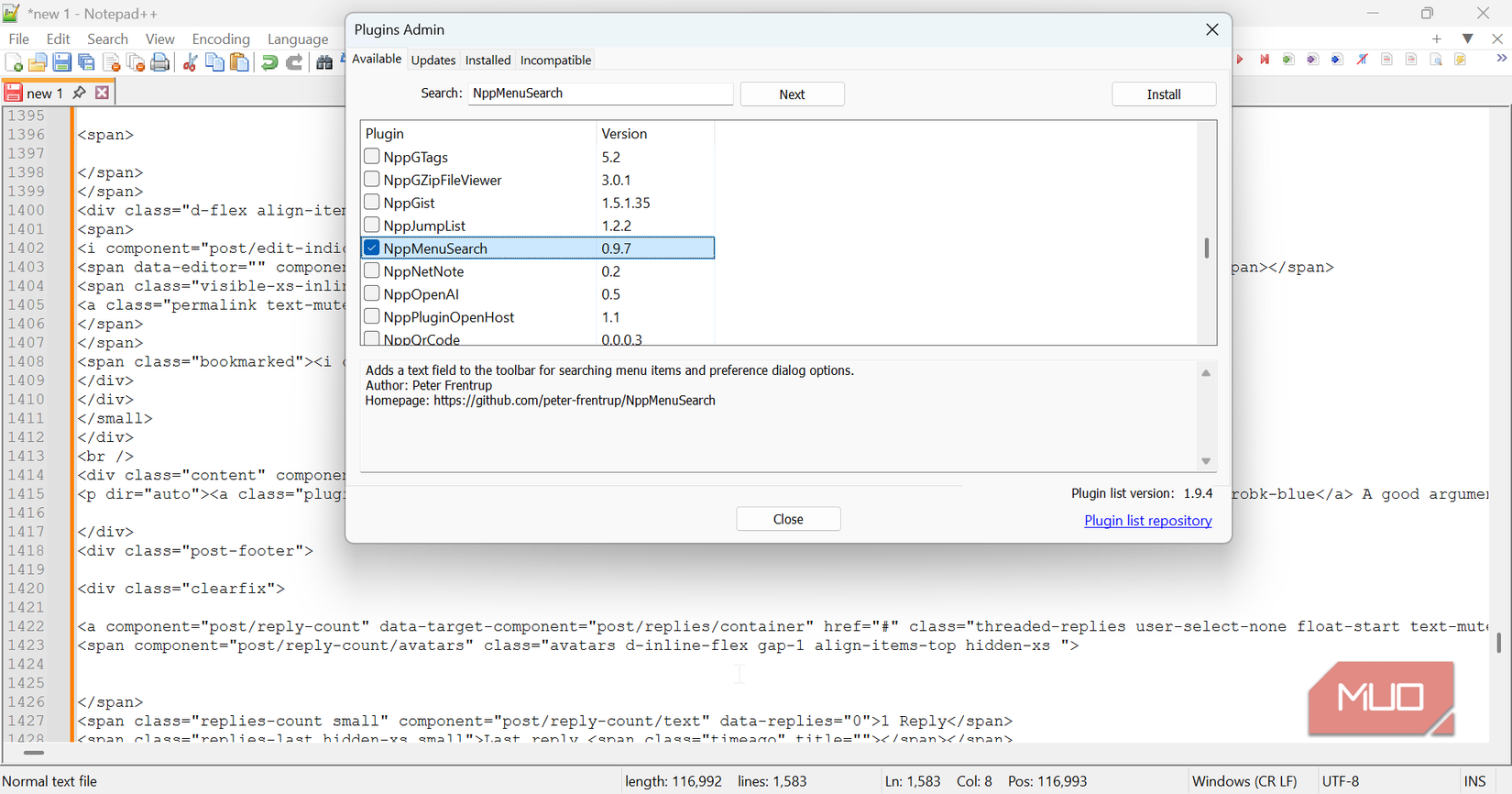Screen dimensions: 1512x794
Task: Click the grey Redo arrow icon
Action: pyautogui.click(x=294, y=62)
